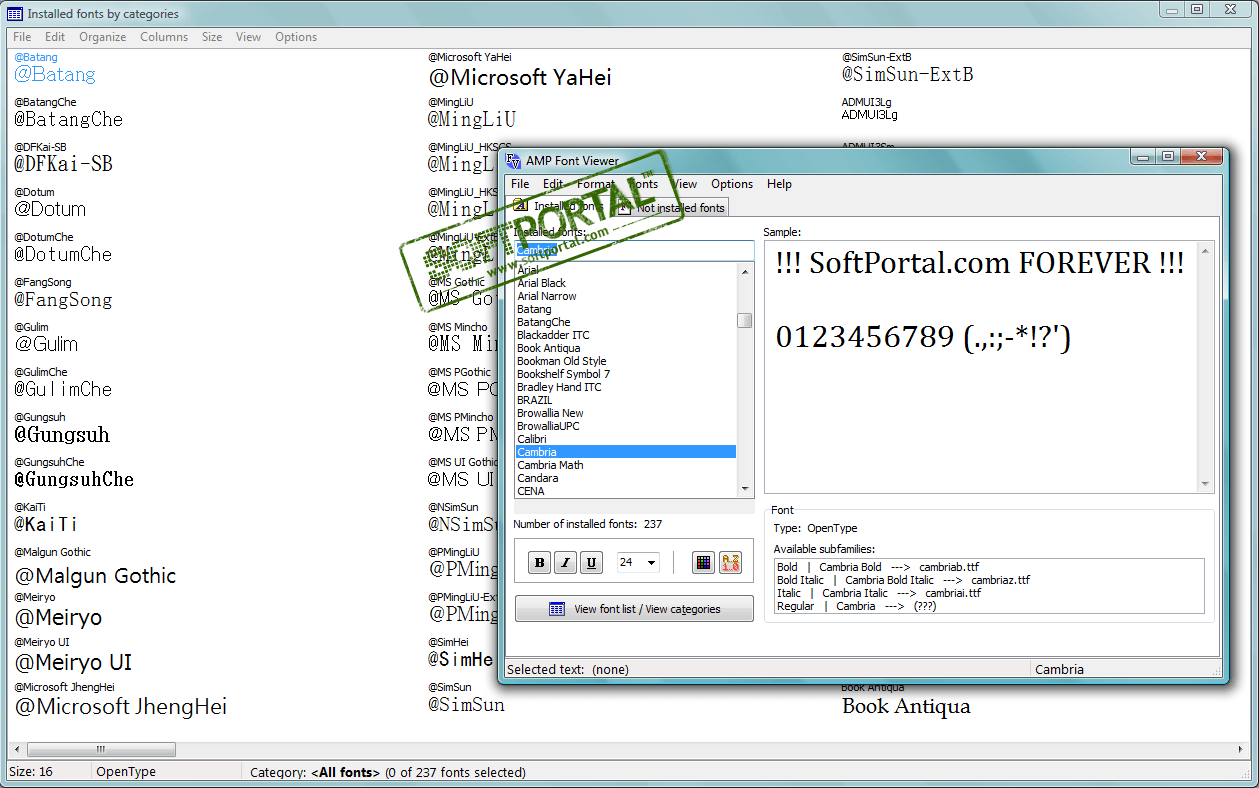Viewport: 1259px width, 788px height.
Task: Select Bookman Old Style in font list
Action: pyautogui.click(x=625, y=361)
